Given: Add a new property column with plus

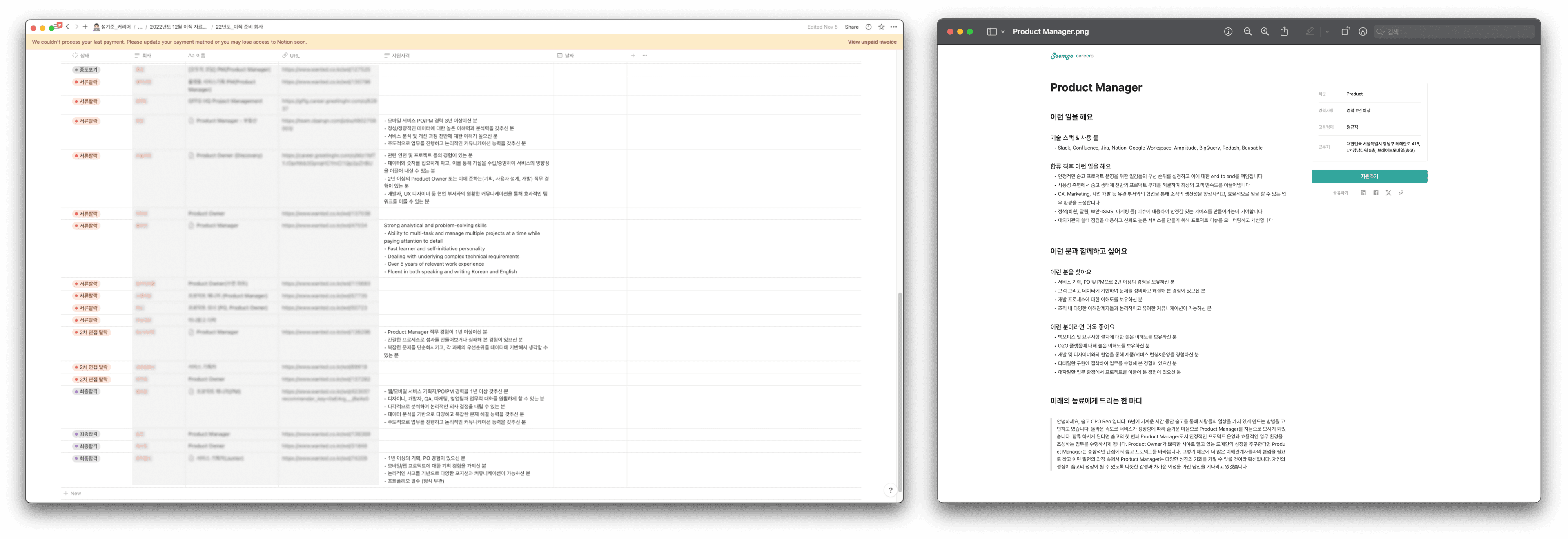Looking at the screenshot, I should point(633,56).
